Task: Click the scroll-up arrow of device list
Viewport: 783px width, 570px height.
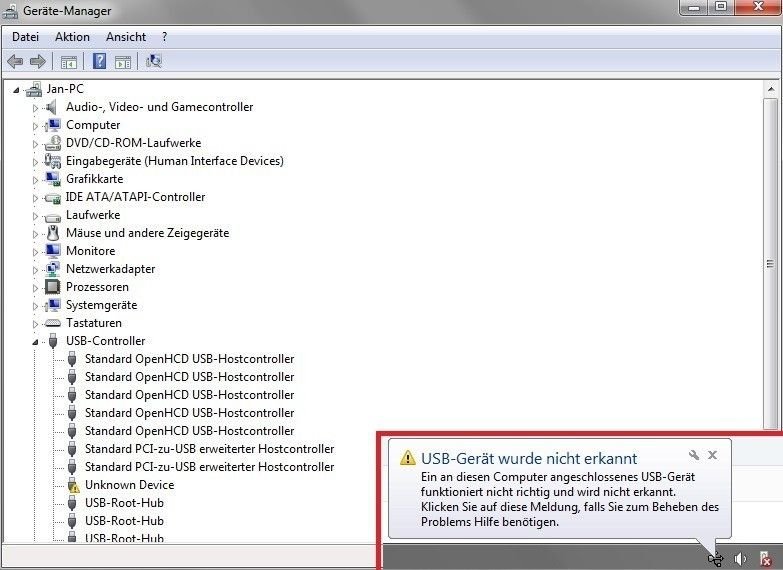Action: pos(771,89)
